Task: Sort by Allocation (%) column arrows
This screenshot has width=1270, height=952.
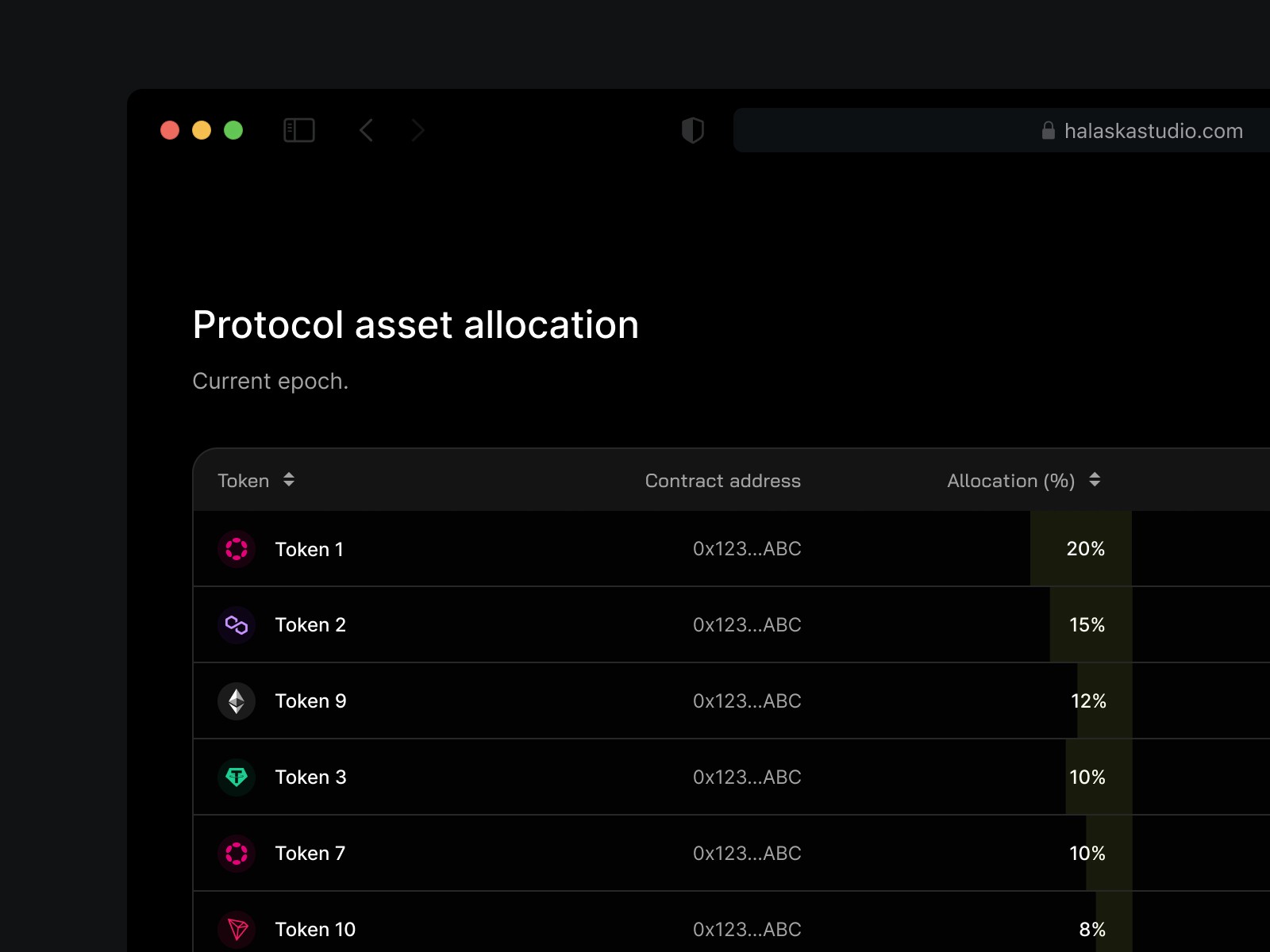Action: tap(1095, 480)
